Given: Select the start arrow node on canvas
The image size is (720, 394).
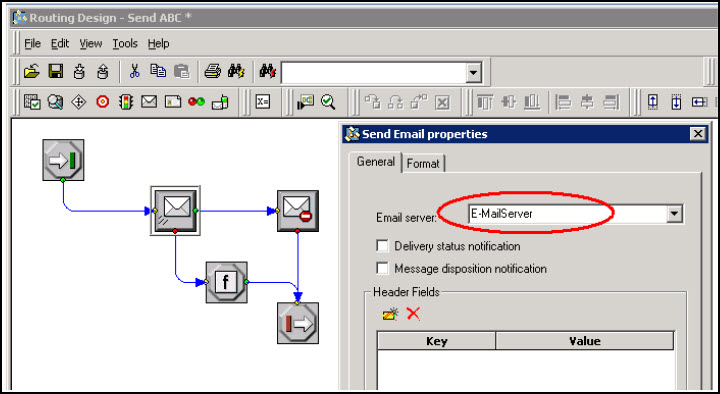Looking at the screenshot, I should pos(63,160).
